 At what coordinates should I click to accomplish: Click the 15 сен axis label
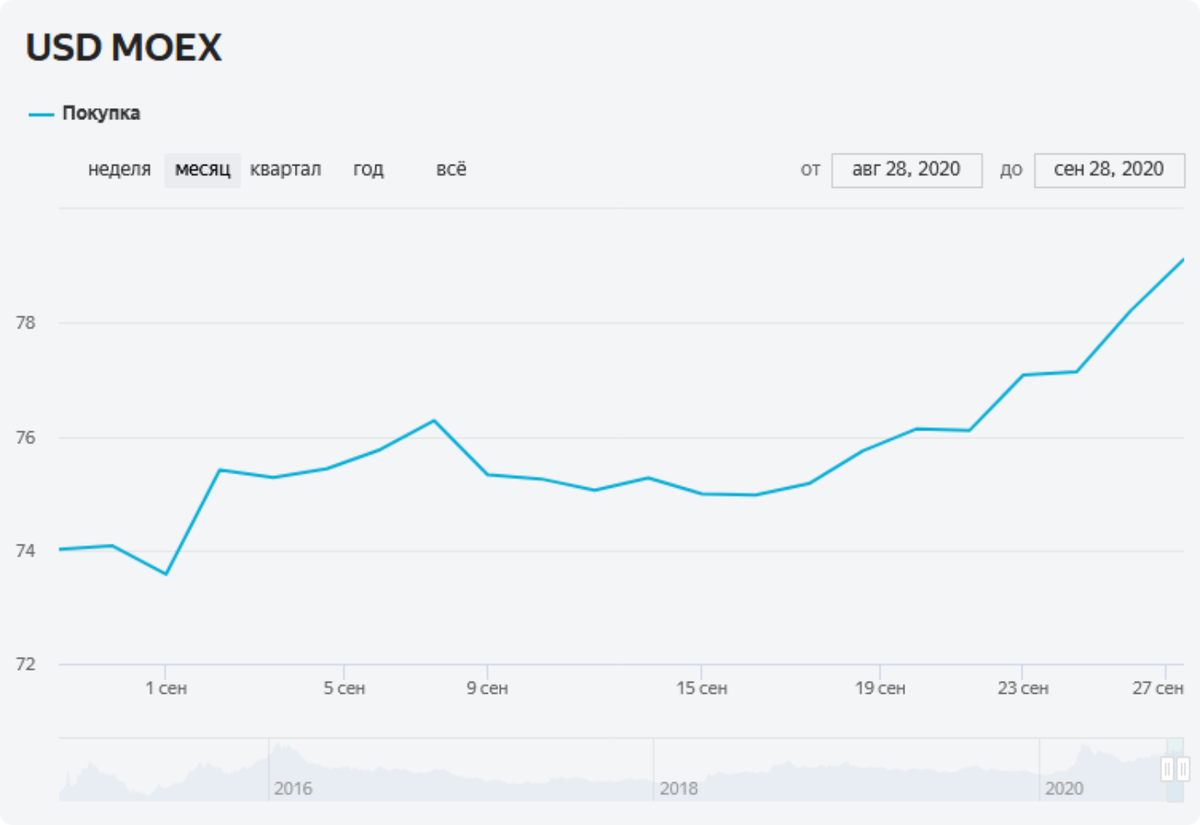point(701,689)
